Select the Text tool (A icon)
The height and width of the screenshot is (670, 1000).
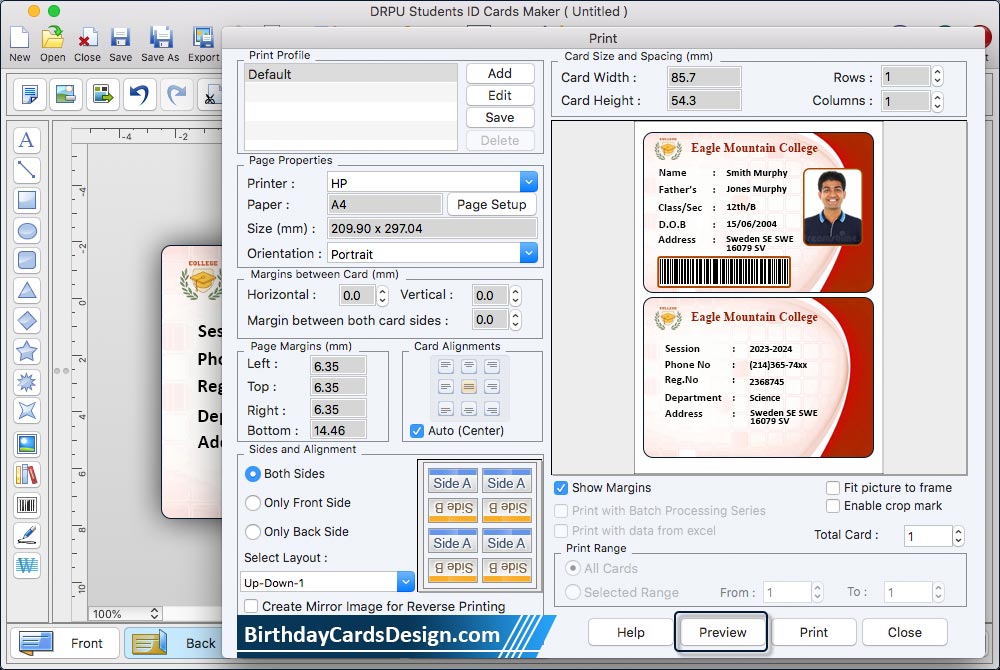pyautogui.click(x=27, y=140)
